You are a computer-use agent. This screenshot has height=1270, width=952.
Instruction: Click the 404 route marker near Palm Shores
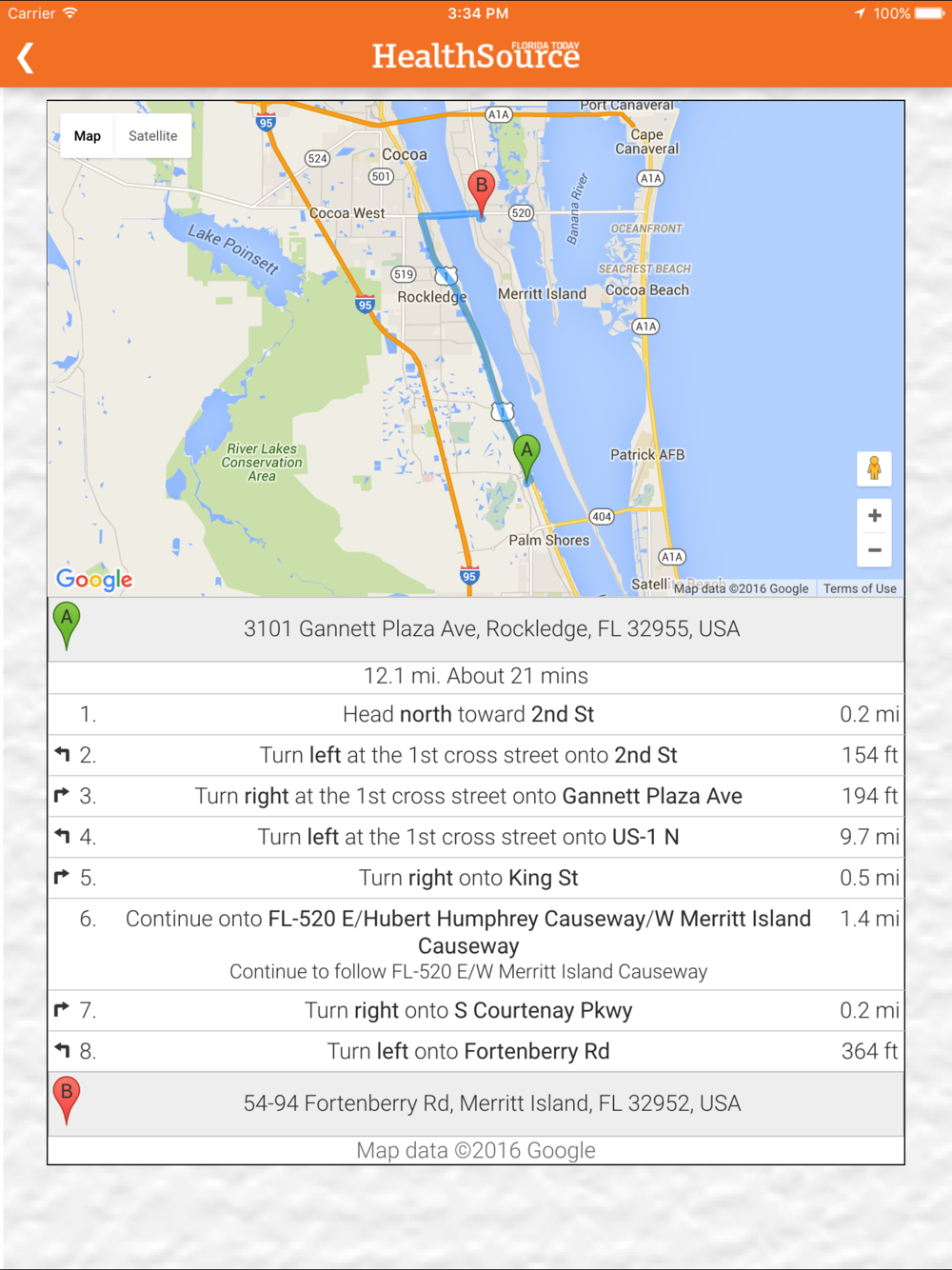pyautogui.click(x=602, y=517)
